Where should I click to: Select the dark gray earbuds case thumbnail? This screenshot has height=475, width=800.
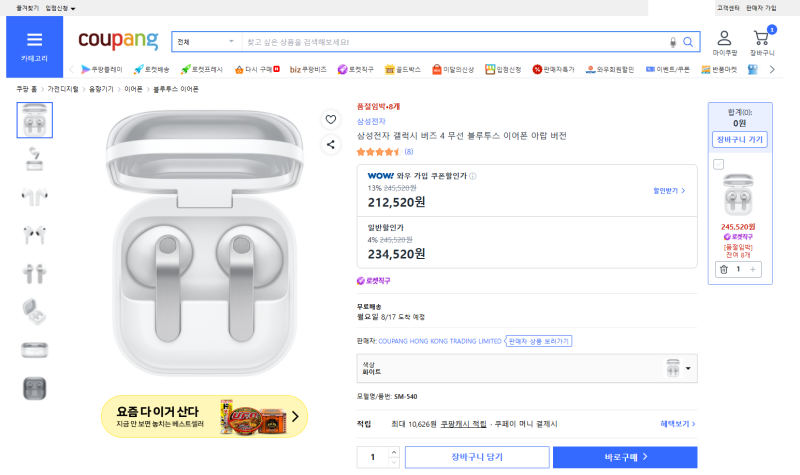coord(35,388)
